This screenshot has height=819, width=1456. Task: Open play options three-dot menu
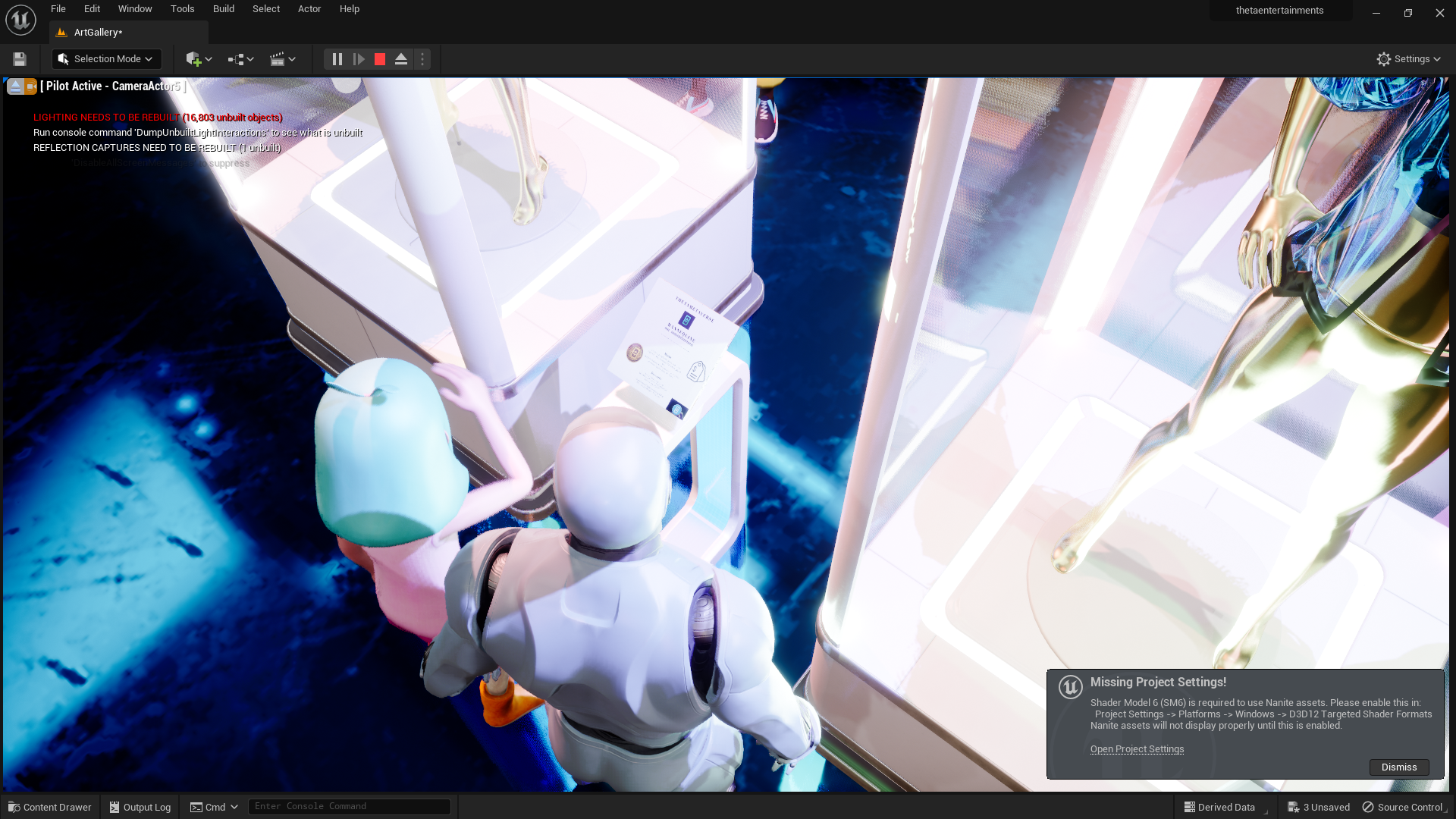click(x=422, y=59)
